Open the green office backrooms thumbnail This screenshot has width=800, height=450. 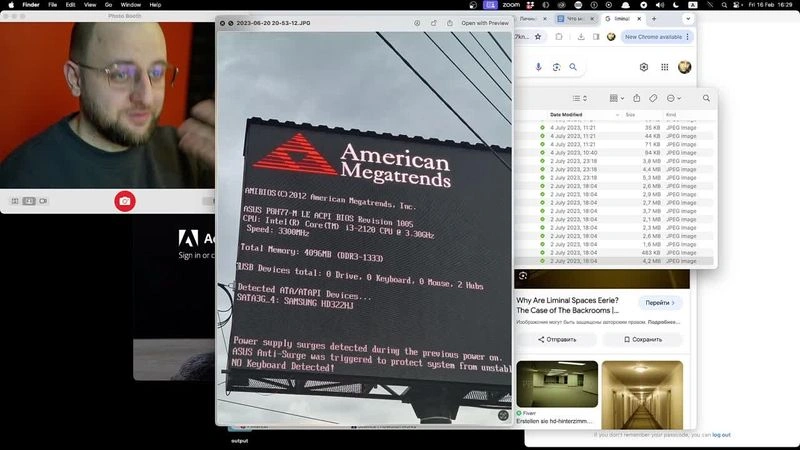coord(557,384)
